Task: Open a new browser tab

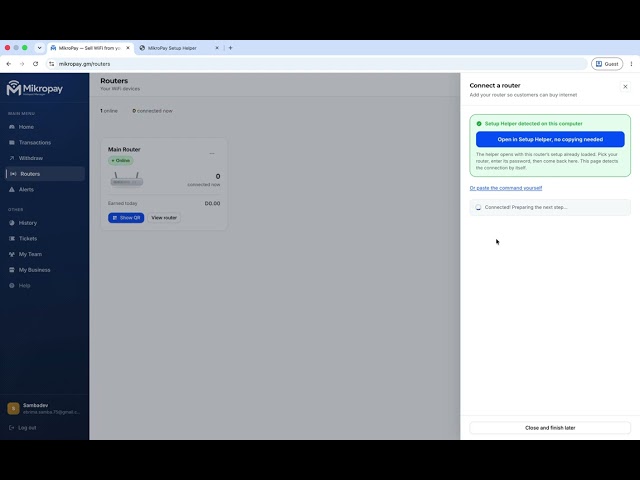Action: pyautogui.click(x=231, y=48)
